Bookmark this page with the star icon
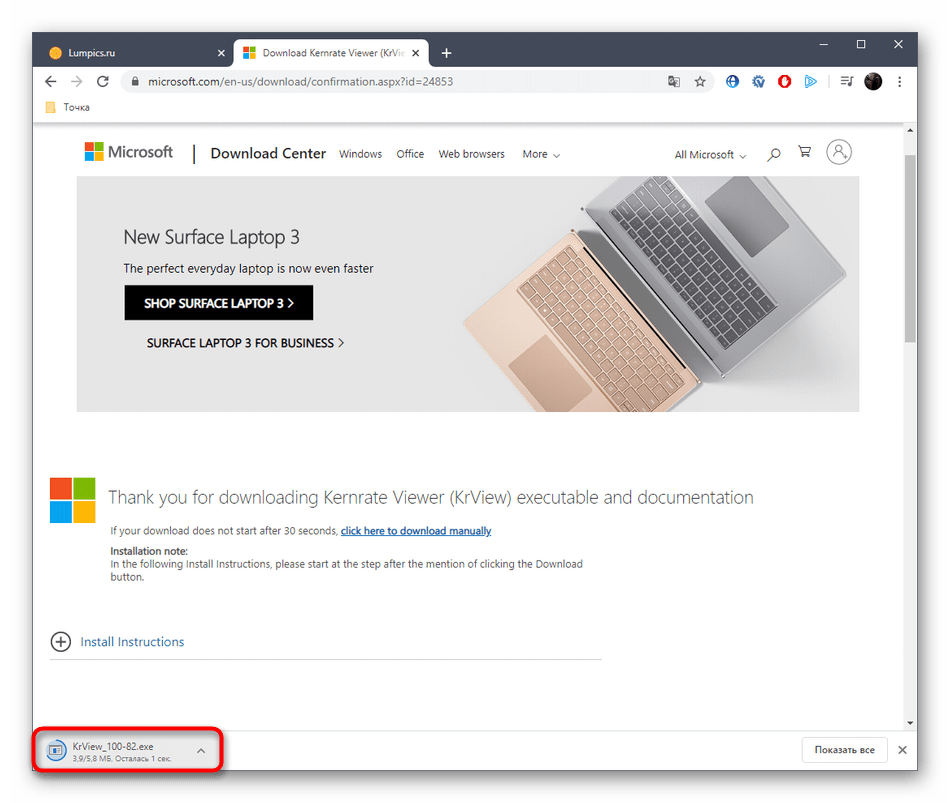The width and height of the screenshot is (950, 803). pos(700,82)
